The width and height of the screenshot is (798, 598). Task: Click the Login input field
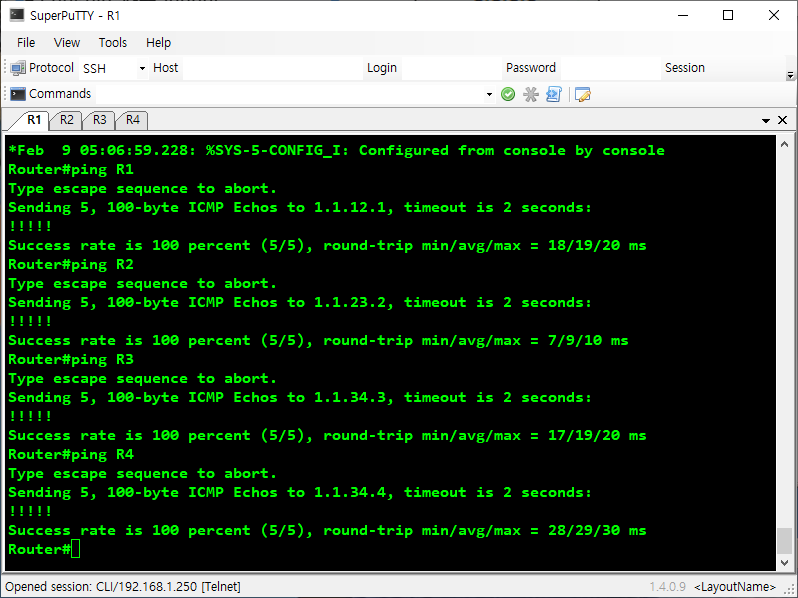coord(451,68)
